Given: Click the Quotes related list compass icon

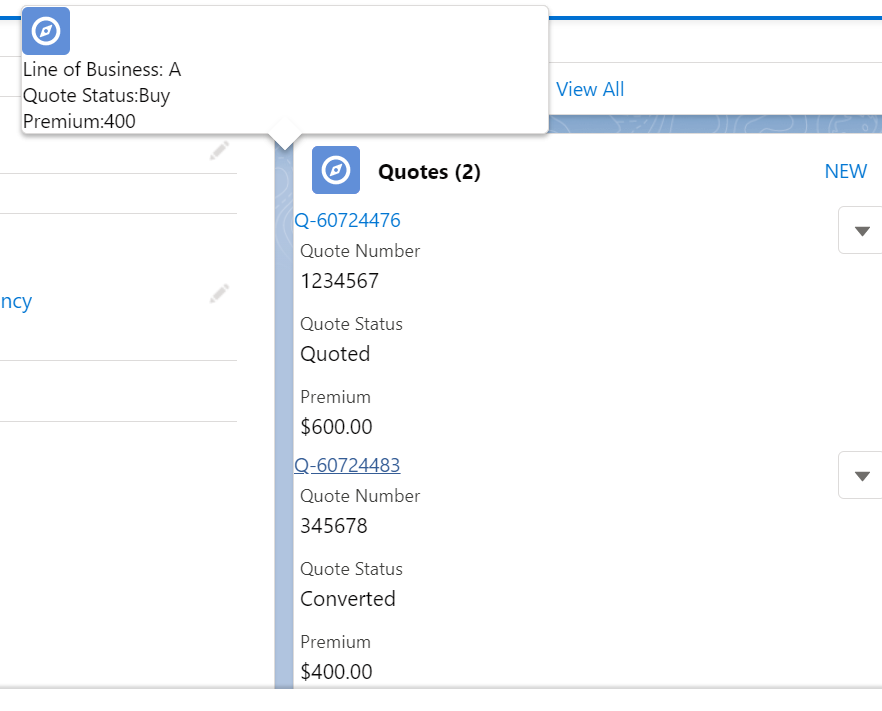Looking at the screenshot, I should pos(336,171).
